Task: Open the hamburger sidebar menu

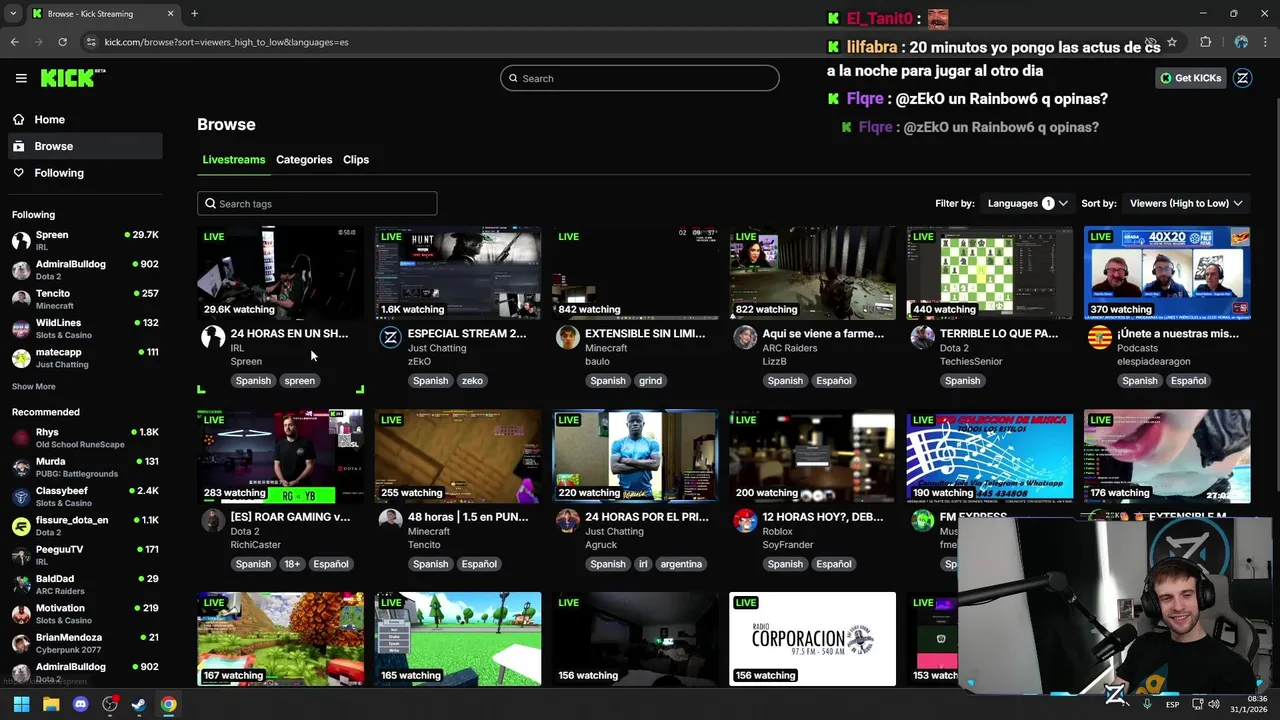Action: tap(21, 78)
